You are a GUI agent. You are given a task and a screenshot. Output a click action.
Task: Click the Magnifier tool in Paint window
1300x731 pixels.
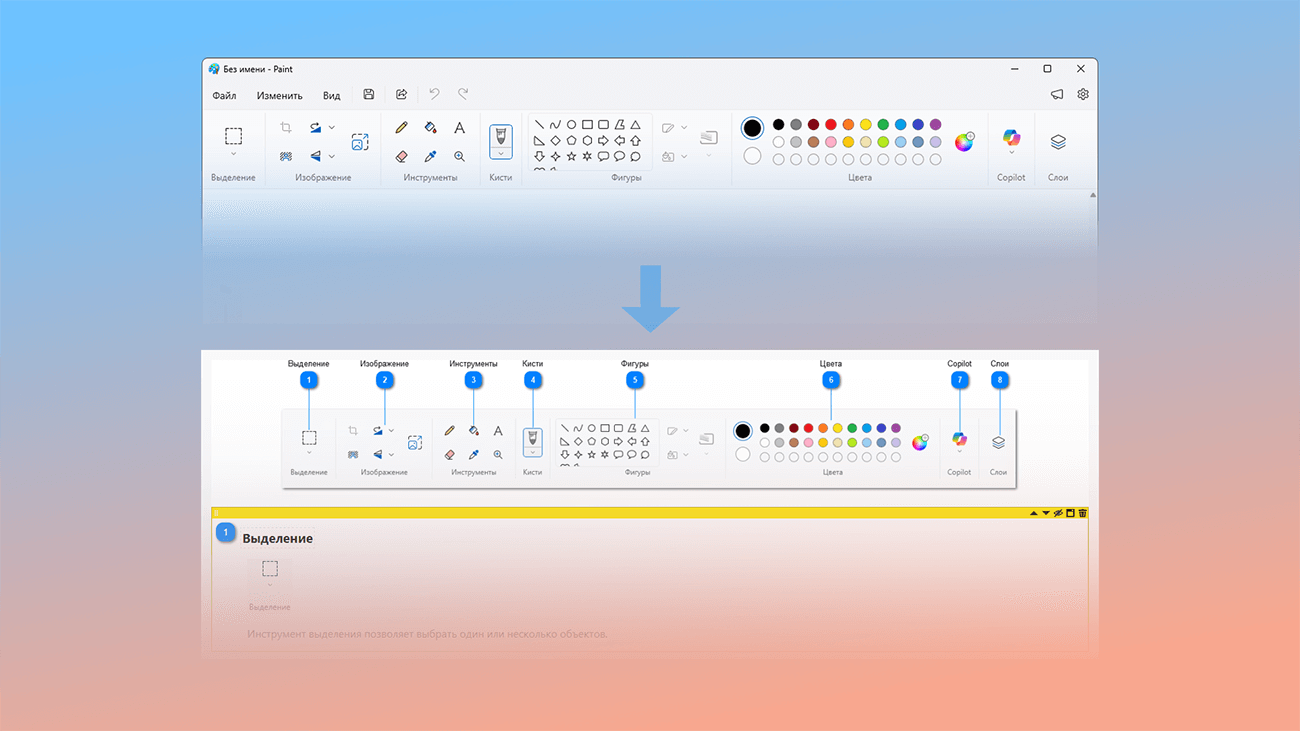[x=459, y=157]
